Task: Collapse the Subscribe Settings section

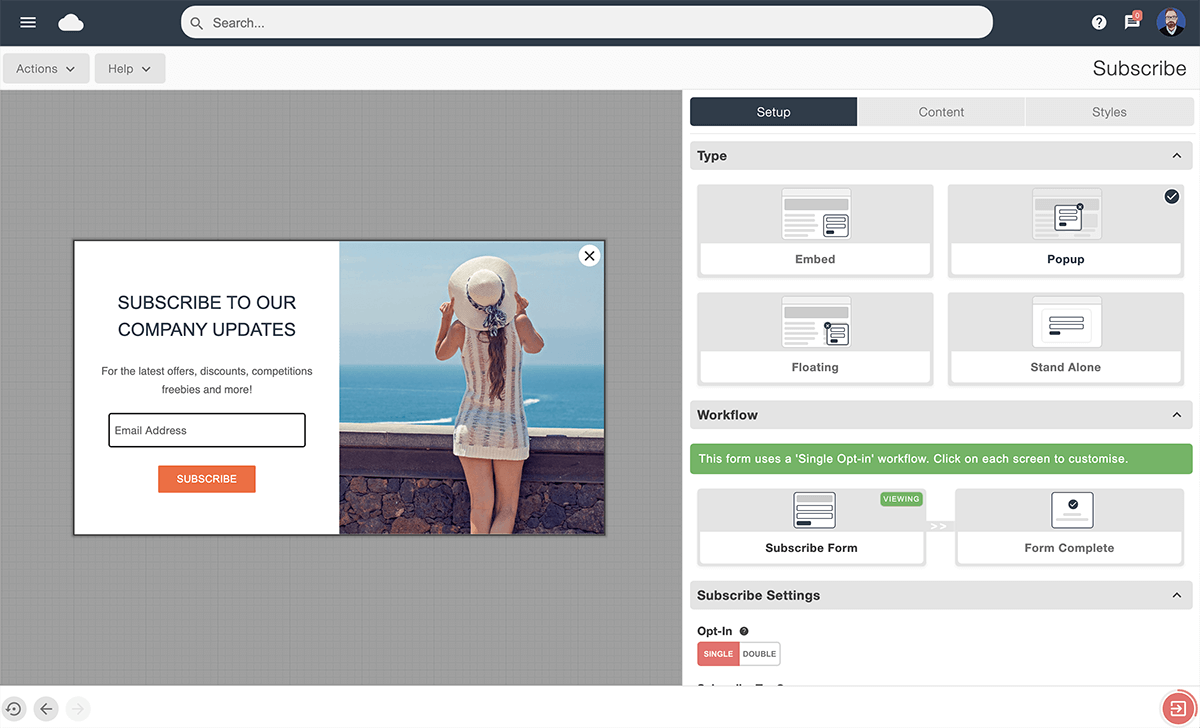Action: pyautogui.click(x=1177, y=595)
